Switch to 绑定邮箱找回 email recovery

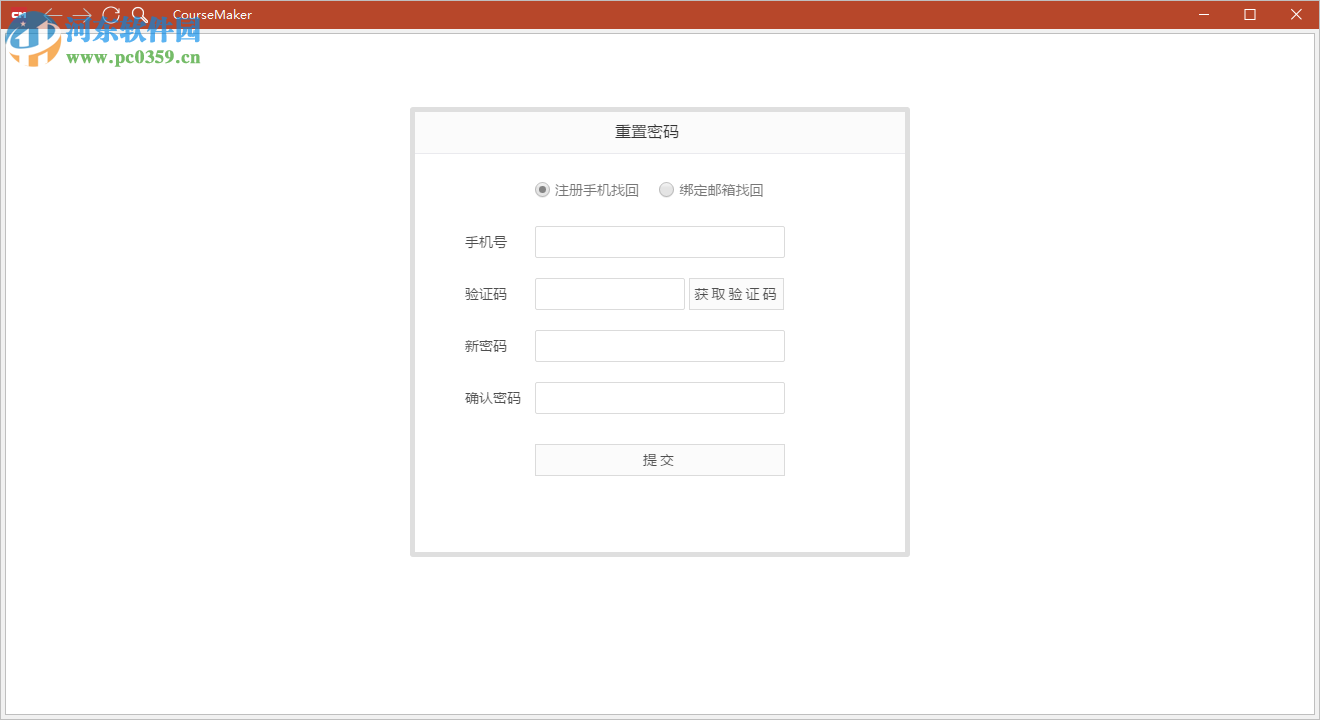click(666, 189)
